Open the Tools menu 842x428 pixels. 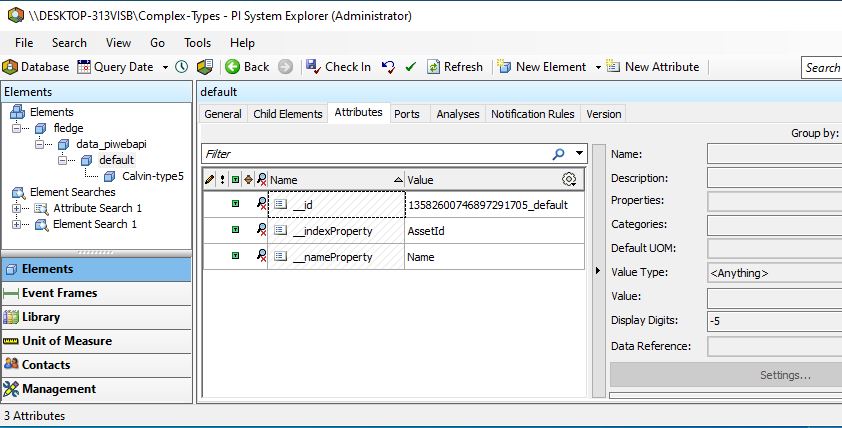coord(197,43)
